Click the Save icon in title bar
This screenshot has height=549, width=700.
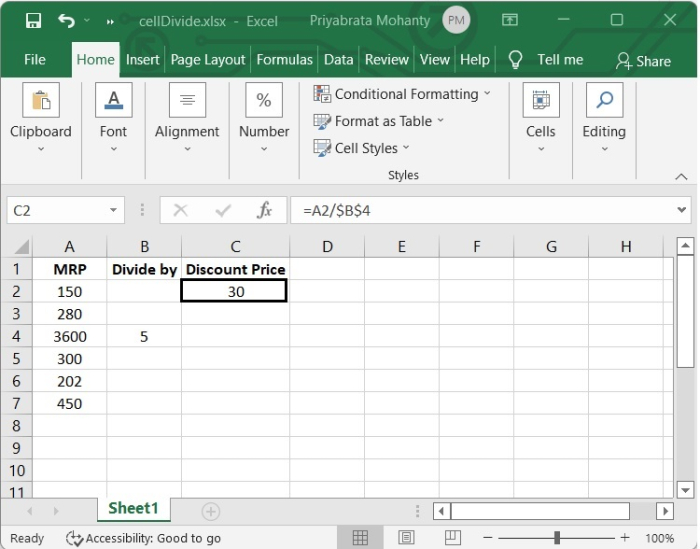pos(33,20)
